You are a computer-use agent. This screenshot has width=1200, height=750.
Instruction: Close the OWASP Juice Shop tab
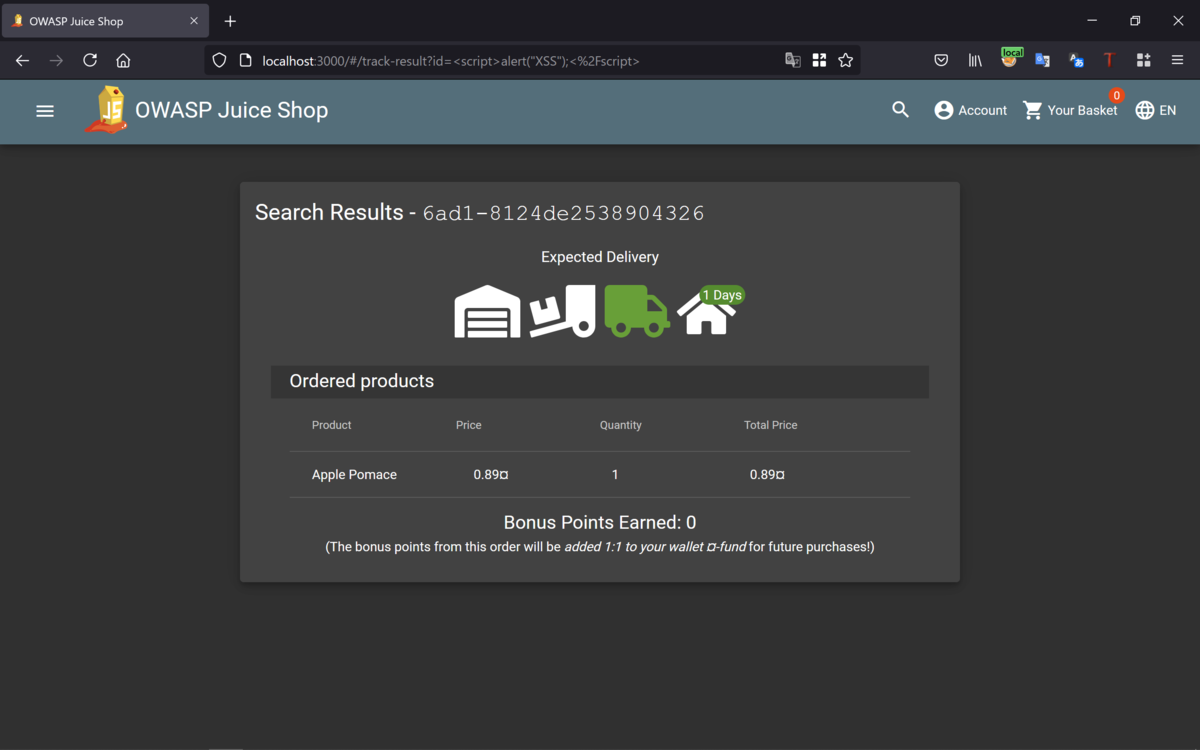click(x=194, y=21)
